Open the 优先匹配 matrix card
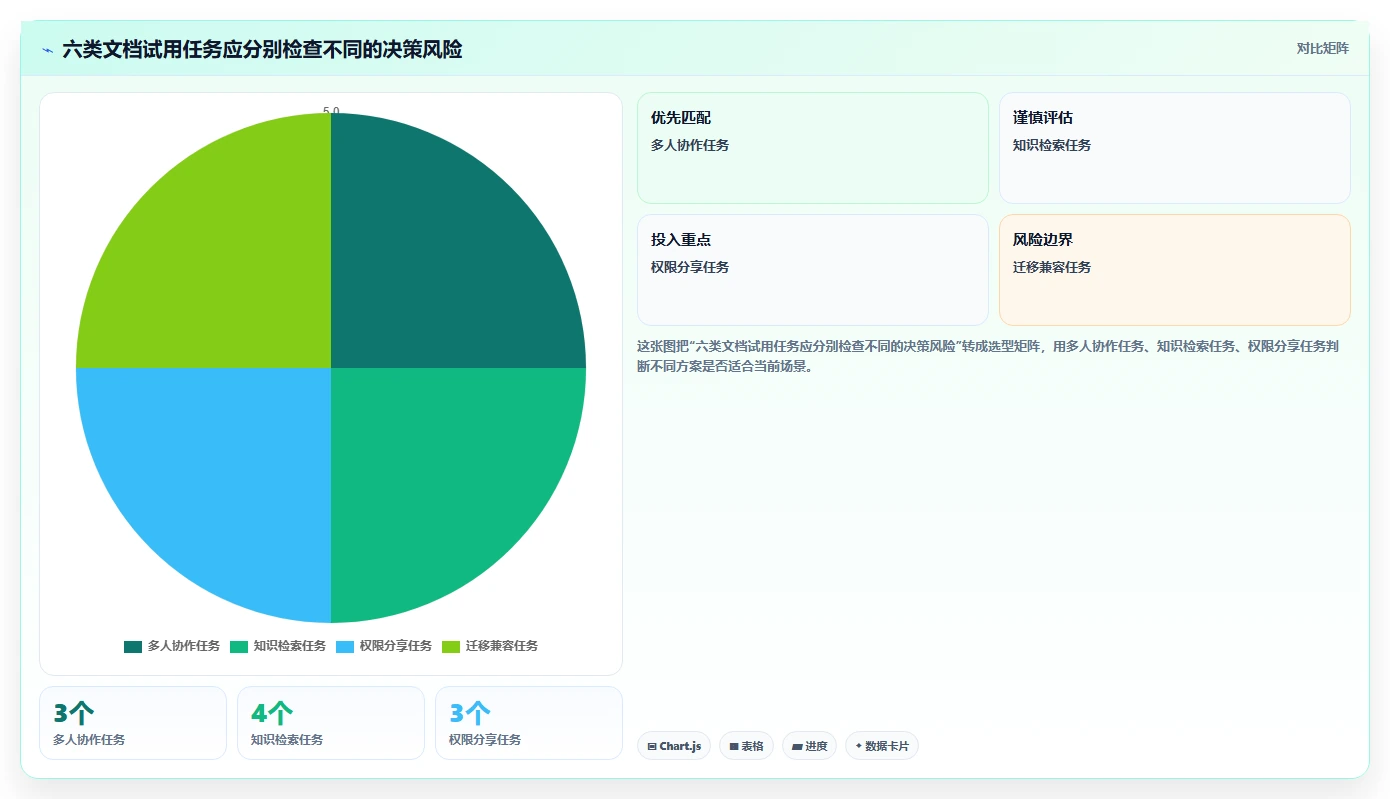 [x=813, y=148]
